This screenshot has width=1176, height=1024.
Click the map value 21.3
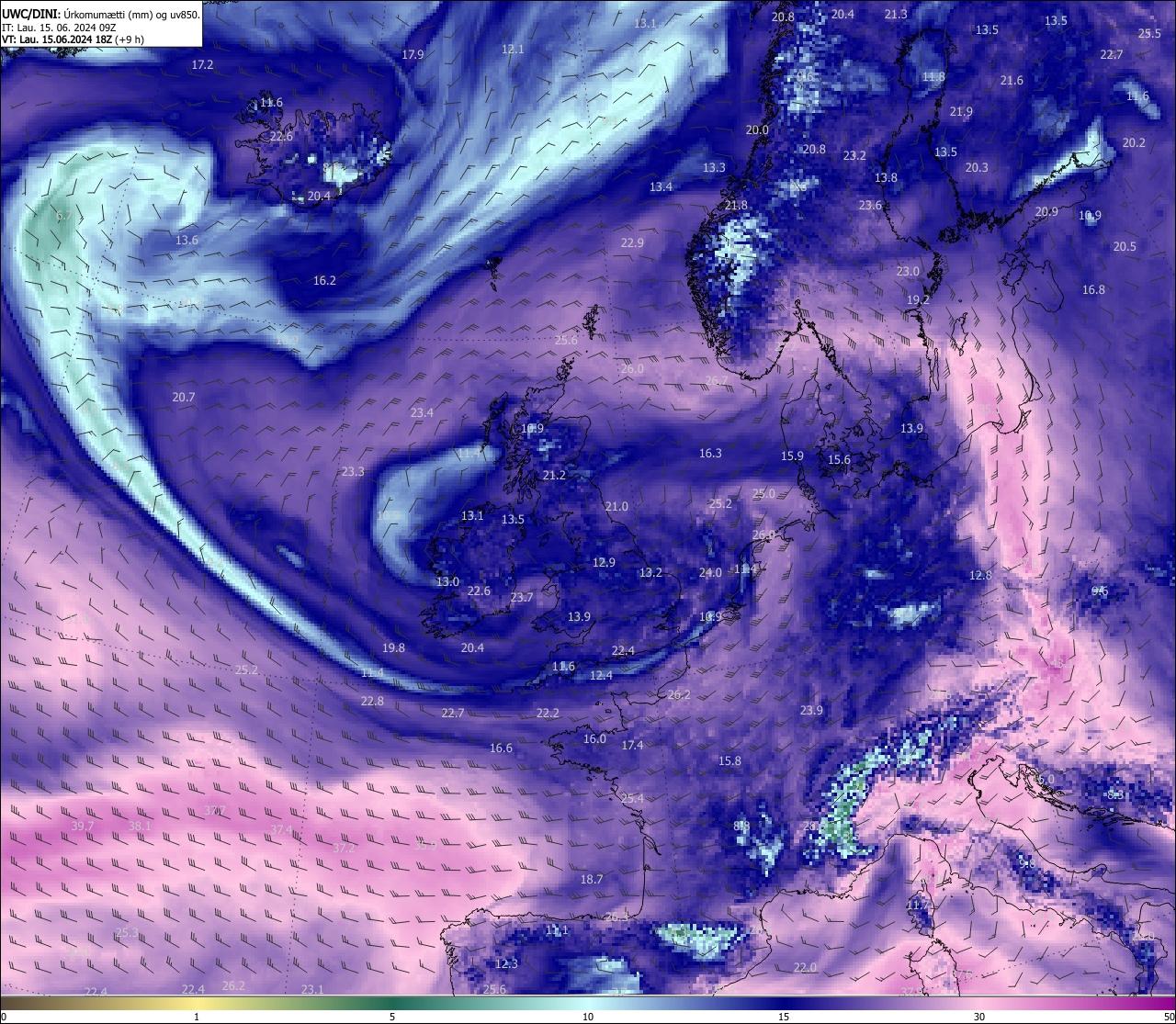pyautogui.click(x=896, y=14)
